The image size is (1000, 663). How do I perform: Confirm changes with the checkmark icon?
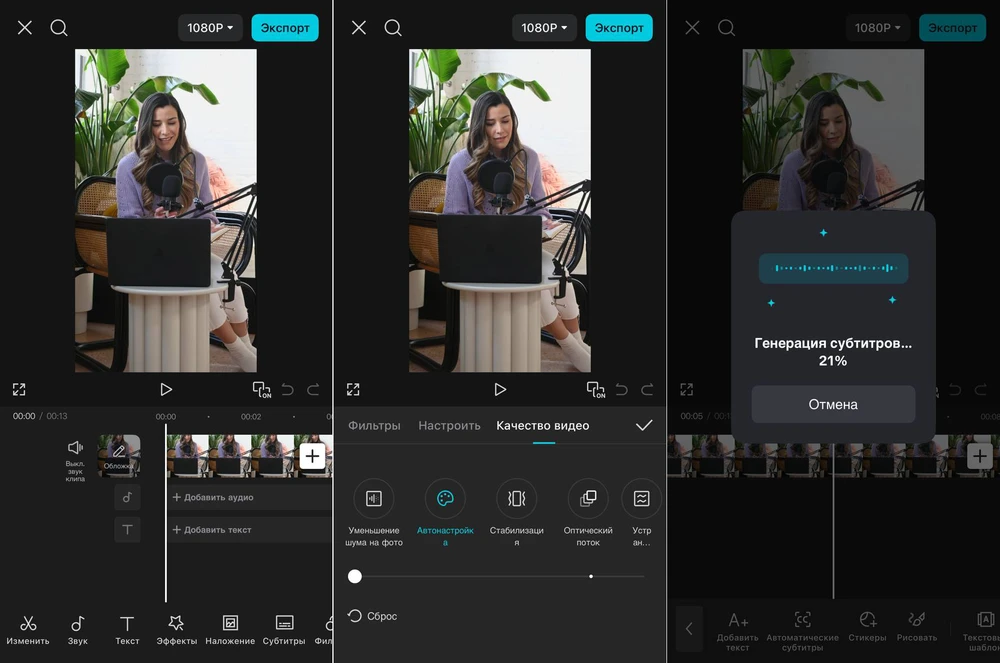coord(644,425)
